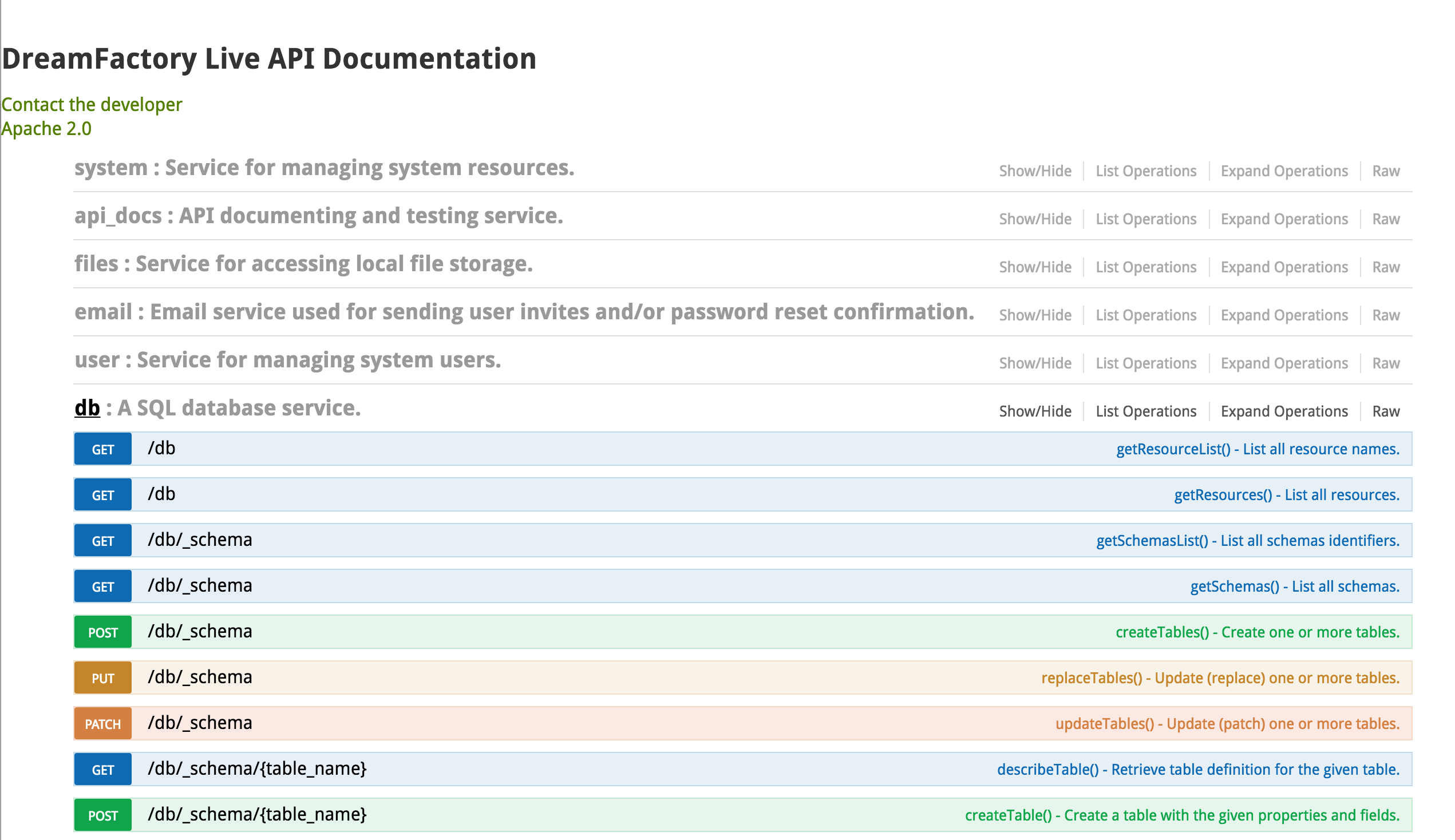Screen dimensions: 1455x840
Task: List Operations for files service
Action: coord(1146,267)
